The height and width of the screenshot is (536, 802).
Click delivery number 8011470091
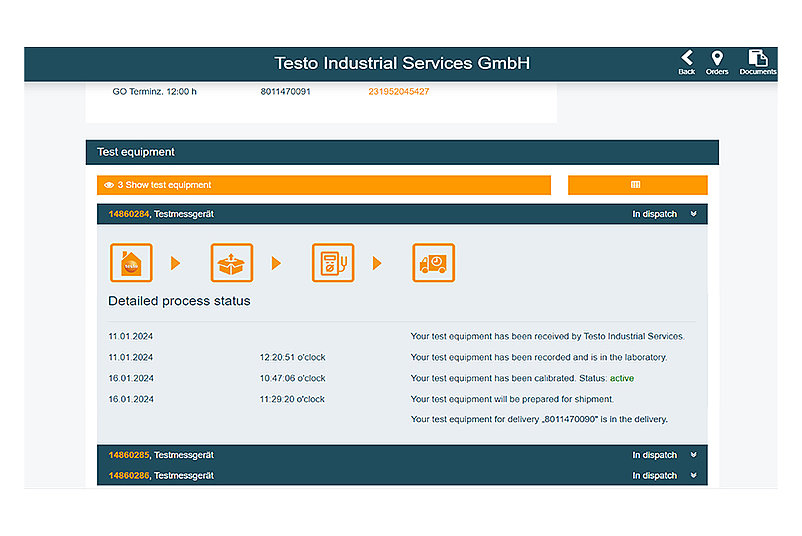tap(285, 92)
